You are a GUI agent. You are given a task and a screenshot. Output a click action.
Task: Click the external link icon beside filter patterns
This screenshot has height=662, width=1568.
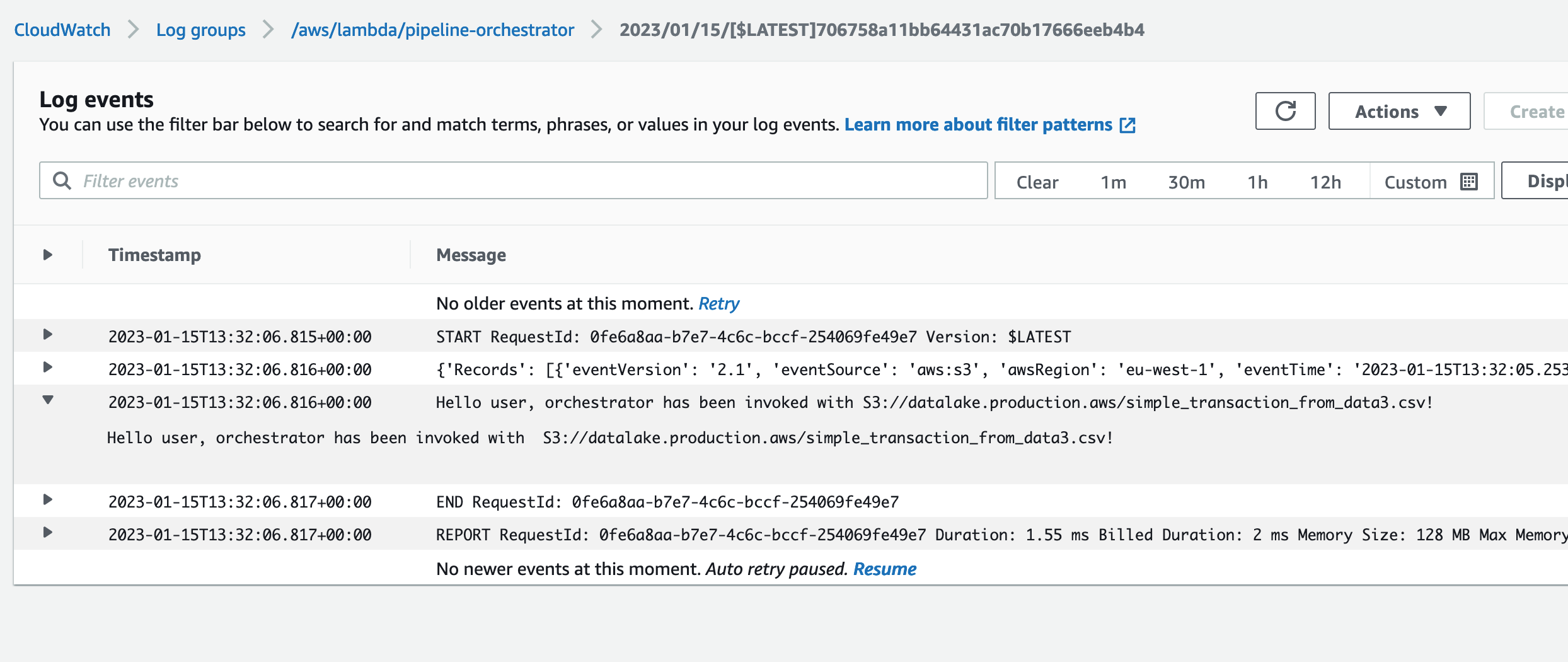tap(1127, 125)
